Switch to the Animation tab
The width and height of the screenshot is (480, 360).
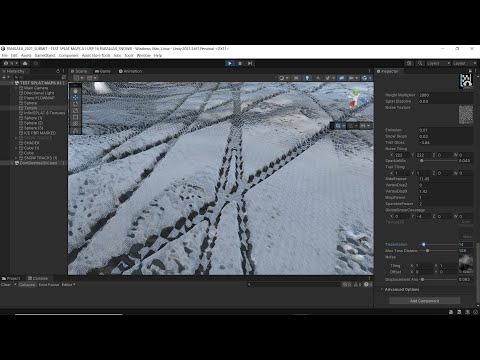130,71
